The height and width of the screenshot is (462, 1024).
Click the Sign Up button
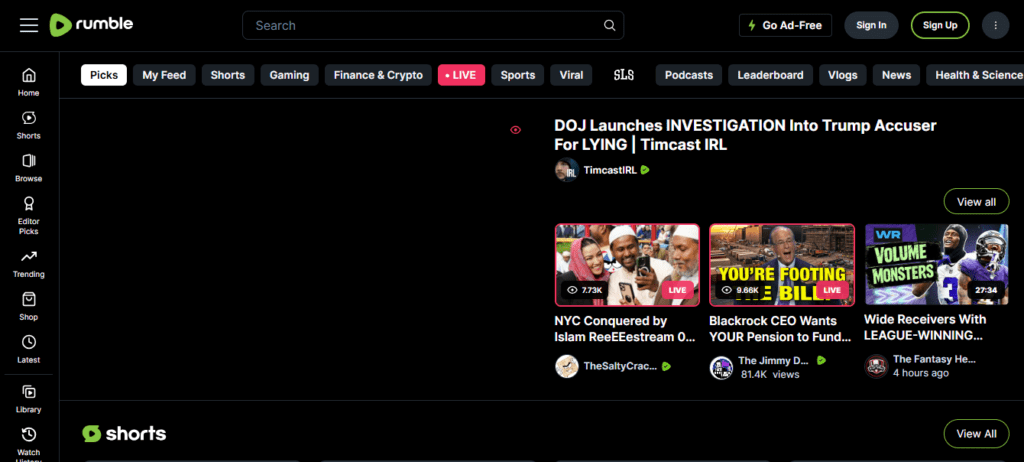(x=940, y=25)
